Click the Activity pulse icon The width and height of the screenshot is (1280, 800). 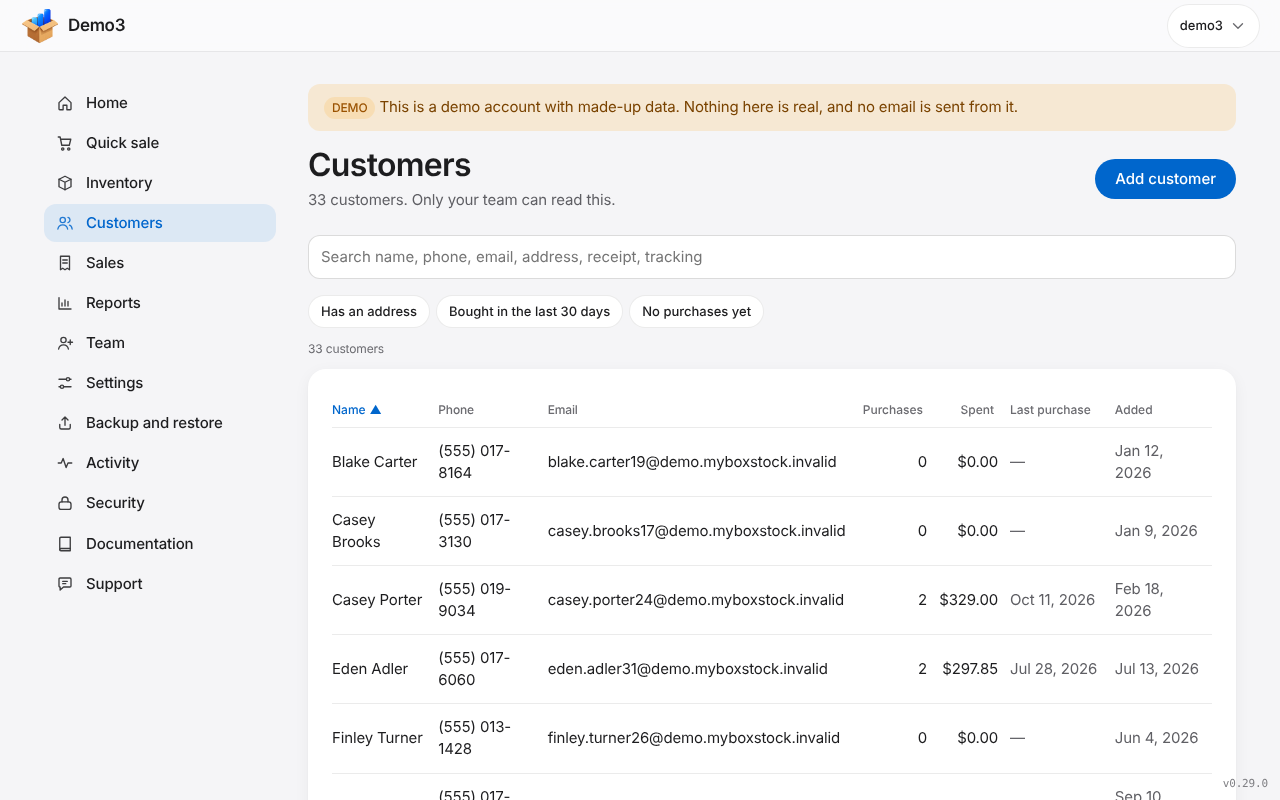point(65,463)
